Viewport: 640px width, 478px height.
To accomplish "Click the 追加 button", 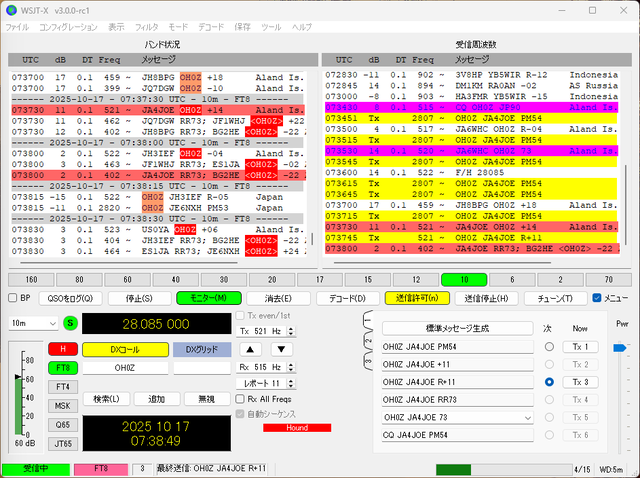I will pyautogui.click(x=156, y=399).
